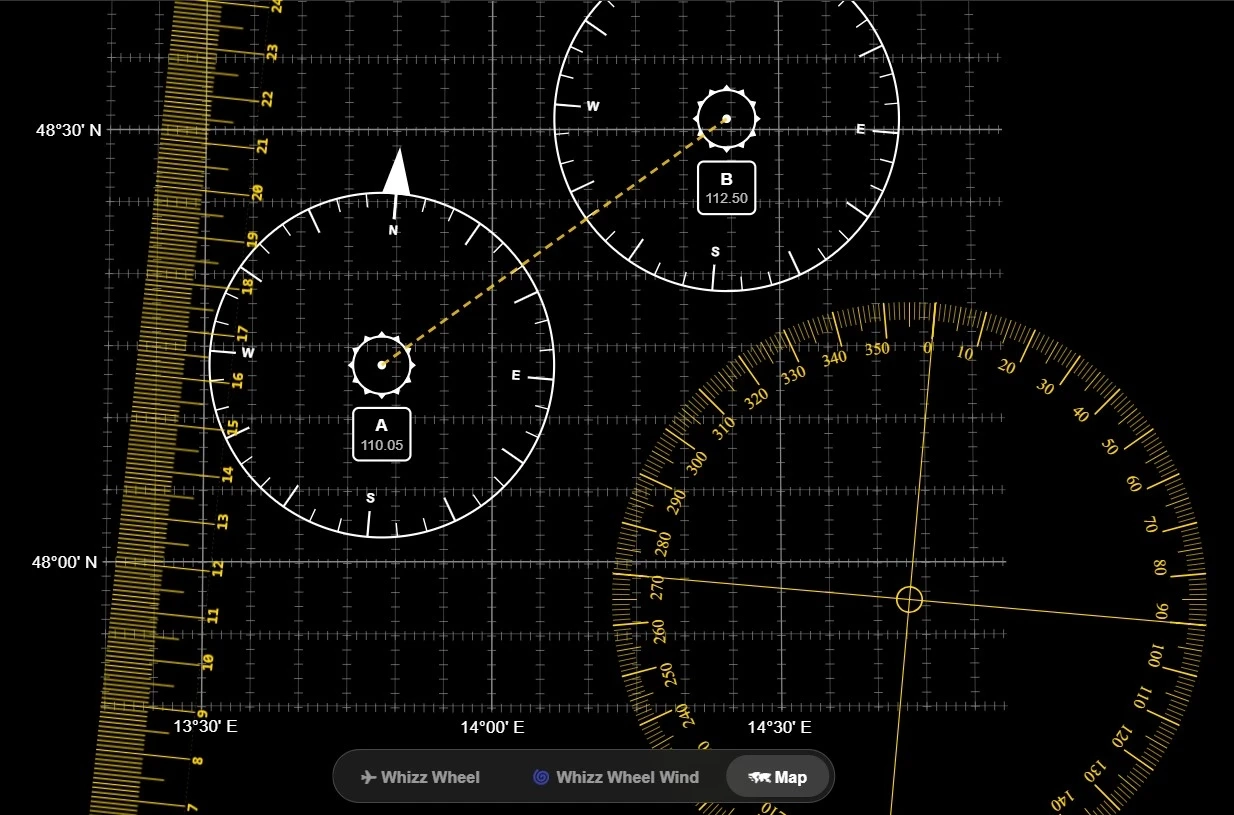Select VOR station B symbol
Screen dimensions: 1234x815
[727, 119]
